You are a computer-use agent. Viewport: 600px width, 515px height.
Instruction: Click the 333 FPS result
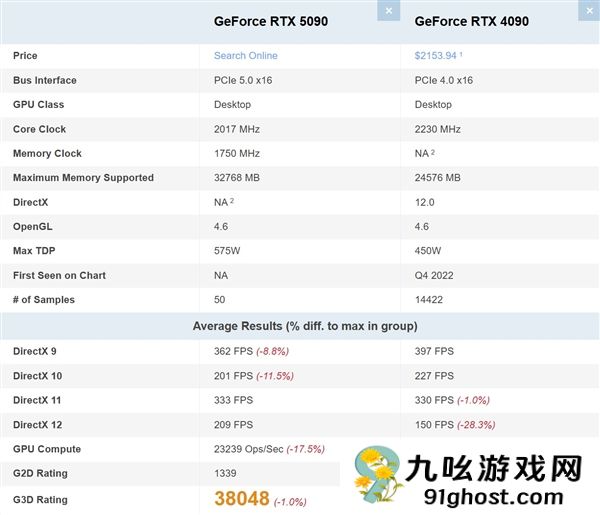pyautogui.click(x=233, y=400)
